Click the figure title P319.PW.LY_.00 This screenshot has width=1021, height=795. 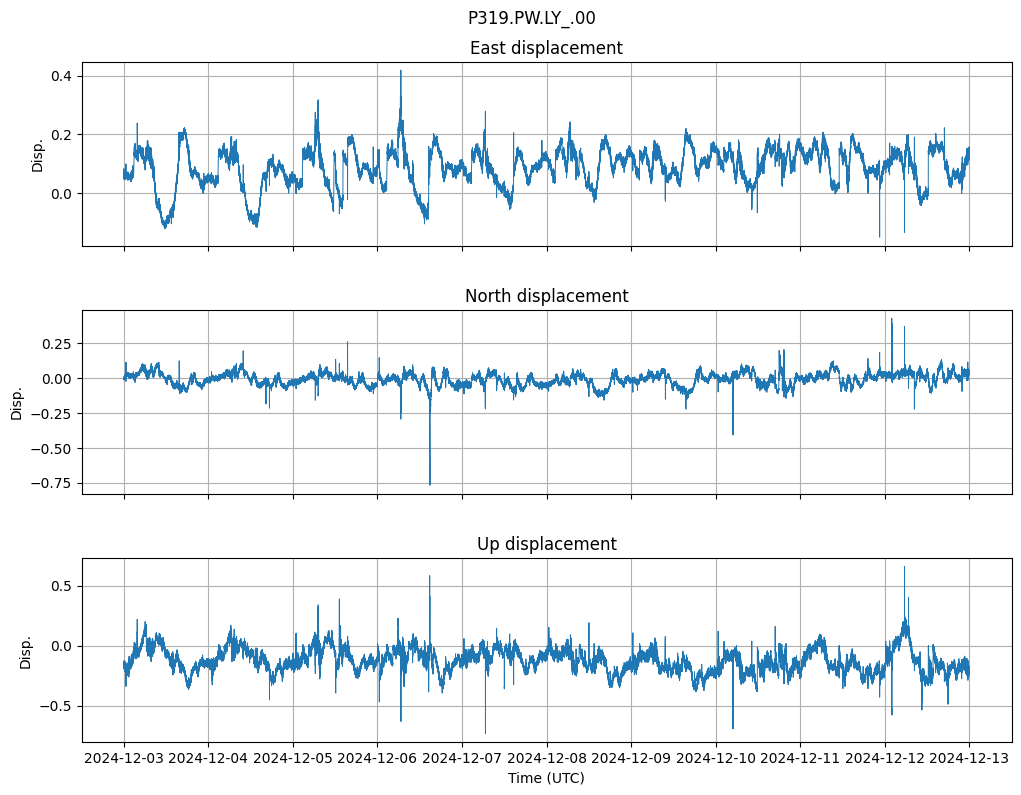pos(531,18)
